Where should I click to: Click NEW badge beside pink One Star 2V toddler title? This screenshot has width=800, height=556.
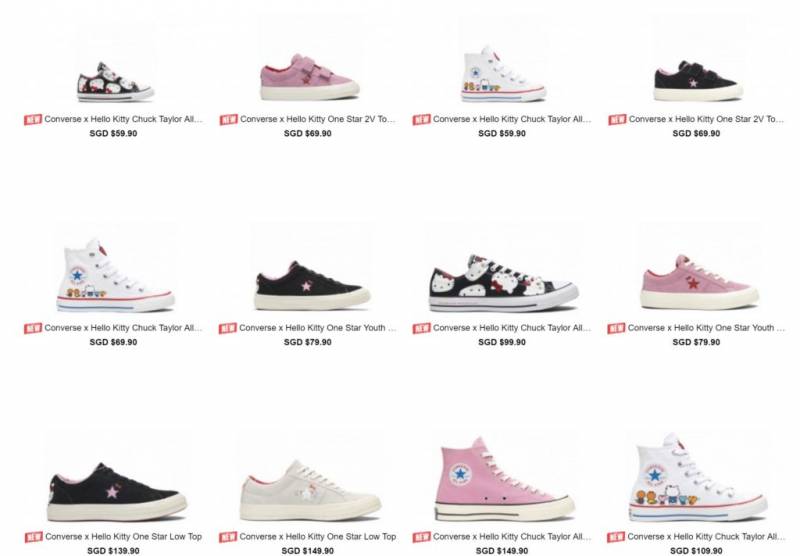click(x=229, y=120)
